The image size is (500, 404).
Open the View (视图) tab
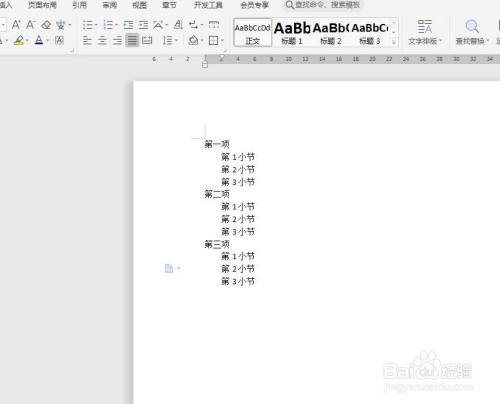pos(139,5)
